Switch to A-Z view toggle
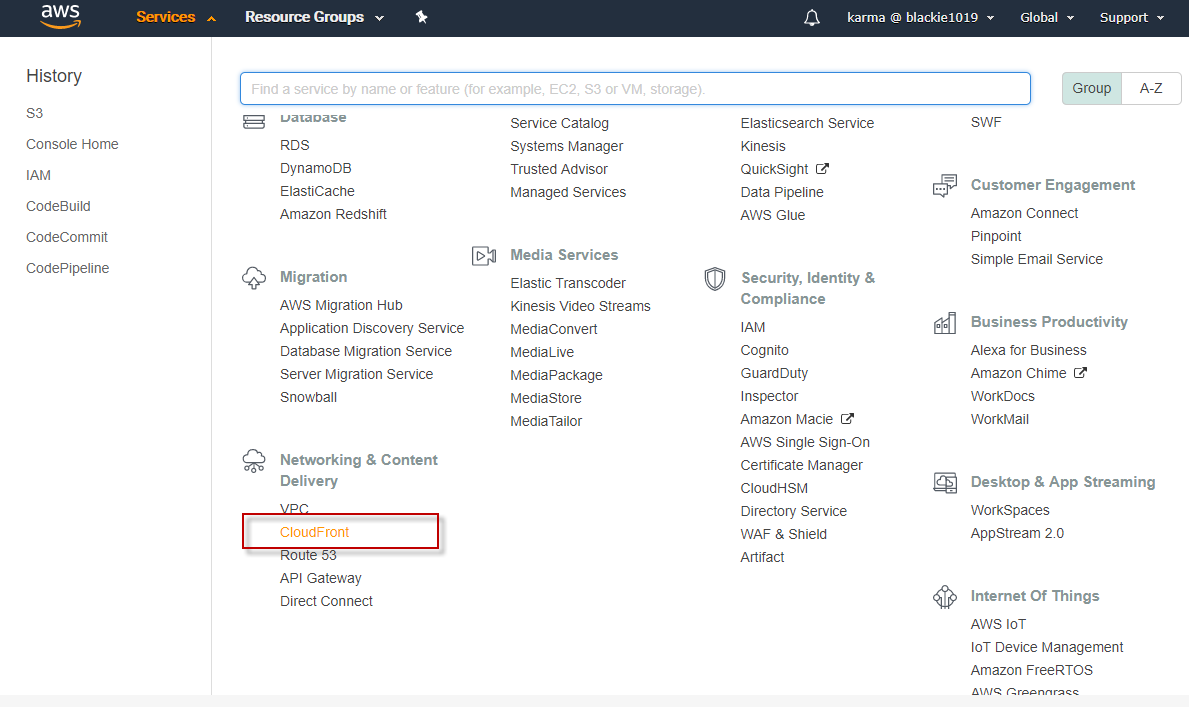Screen dimensions: 1189x707 (1151, 88)
